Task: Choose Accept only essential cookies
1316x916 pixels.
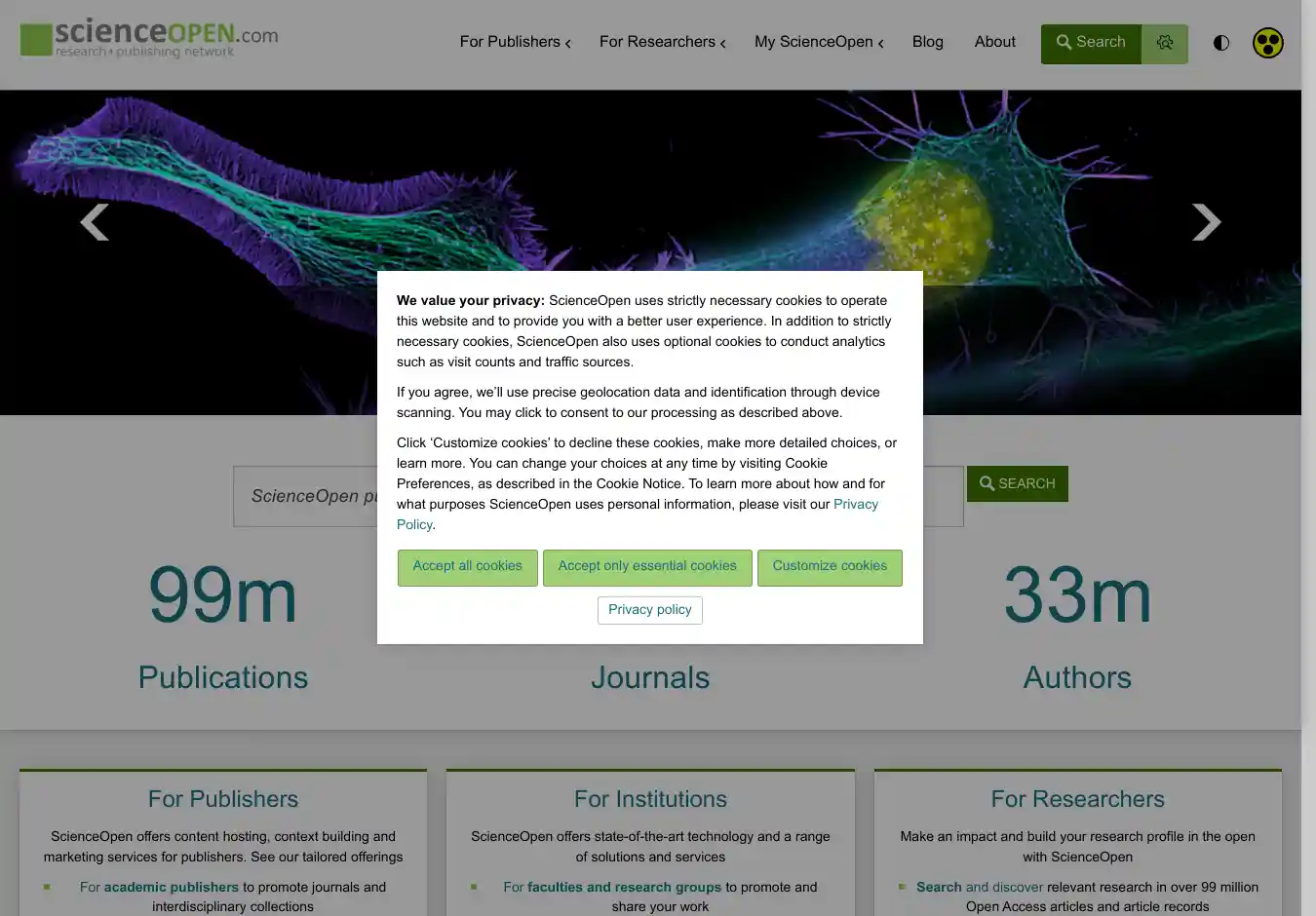Action: 647,567
